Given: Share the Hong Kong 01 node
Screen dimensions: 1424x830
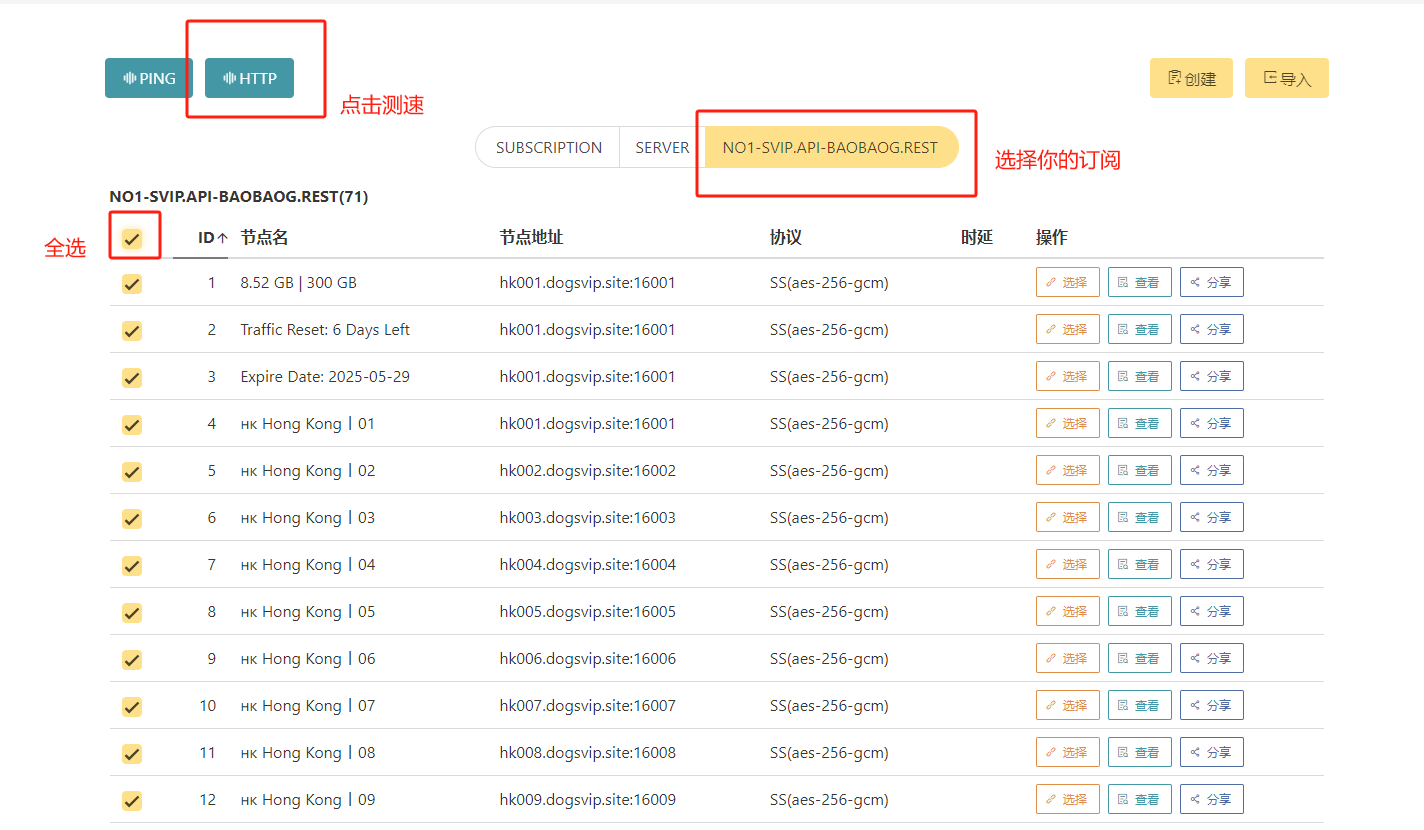Looking at the screenshot, I should point(1211,424).
